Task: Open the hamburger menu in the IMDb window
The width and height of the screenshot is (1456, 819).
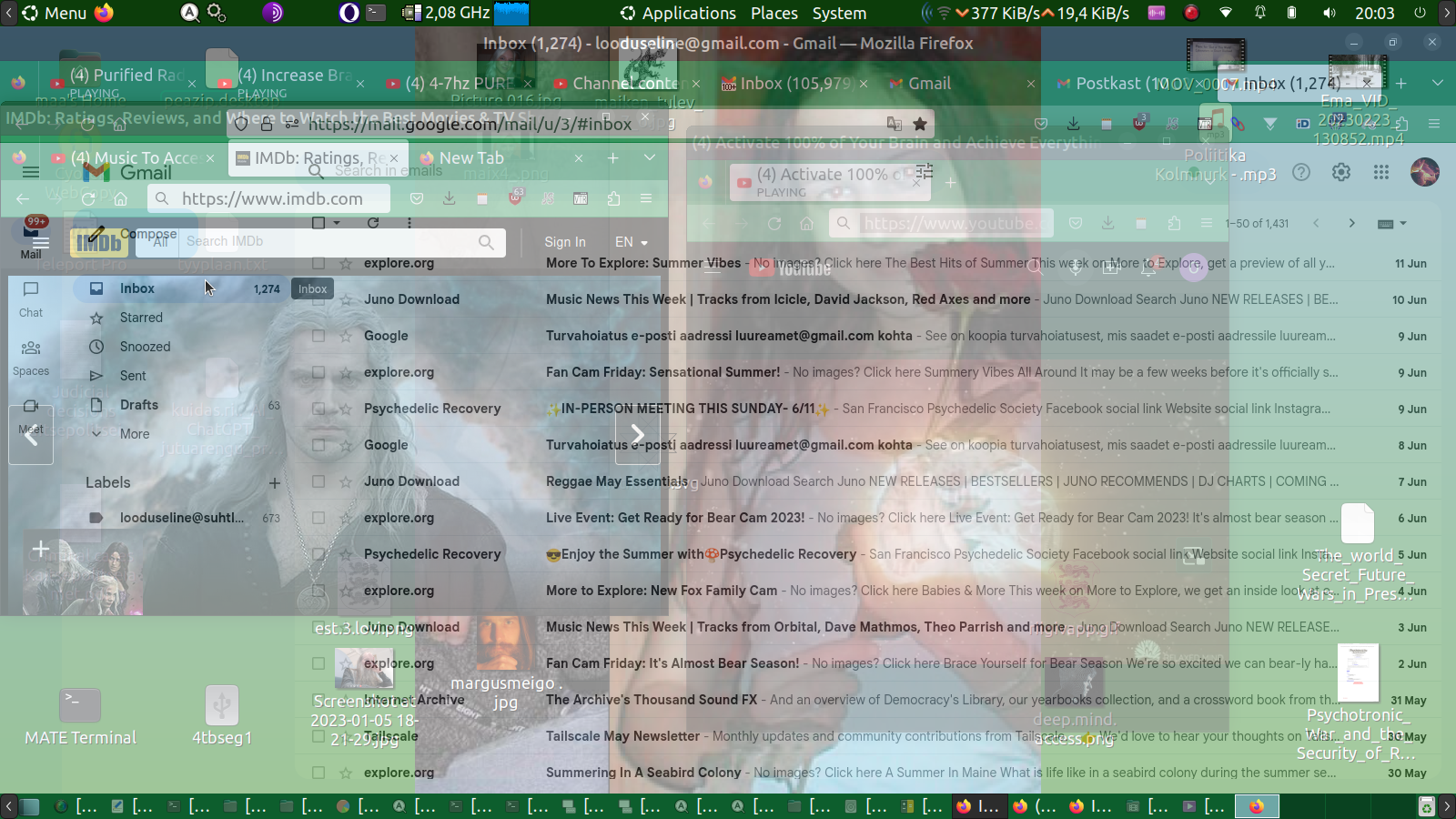Action: [x=646, y=198]
